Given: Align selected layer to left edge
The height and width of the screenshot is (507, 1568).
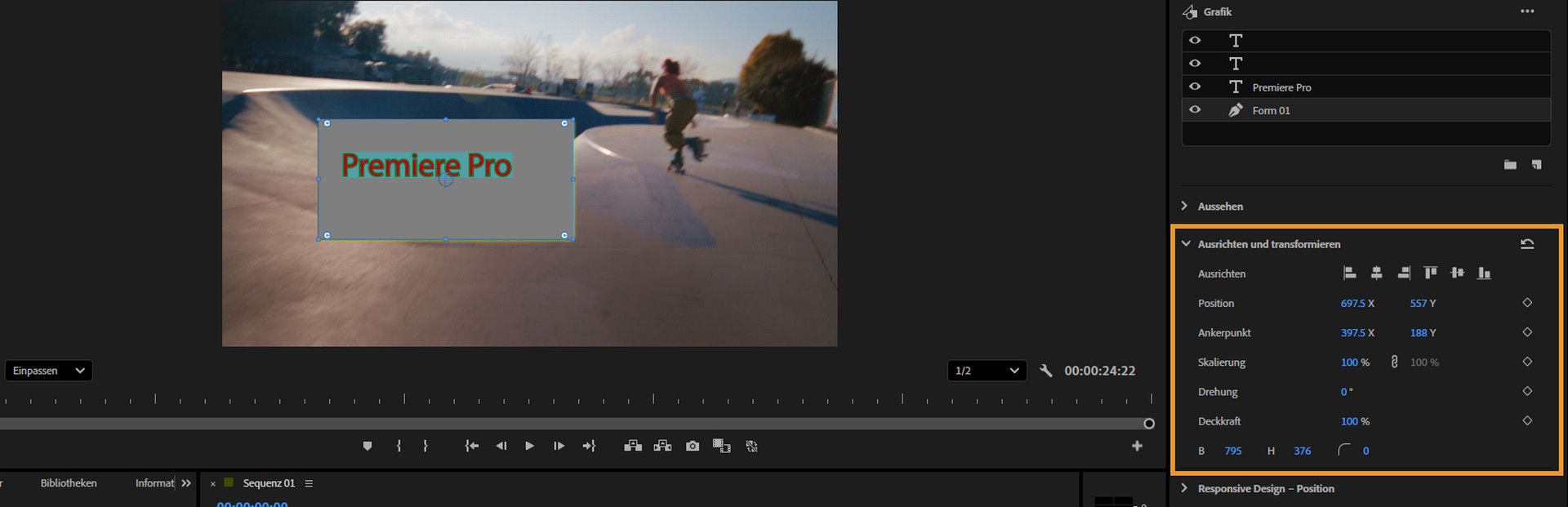Looking at the screenshot, I should [1349, 273].
